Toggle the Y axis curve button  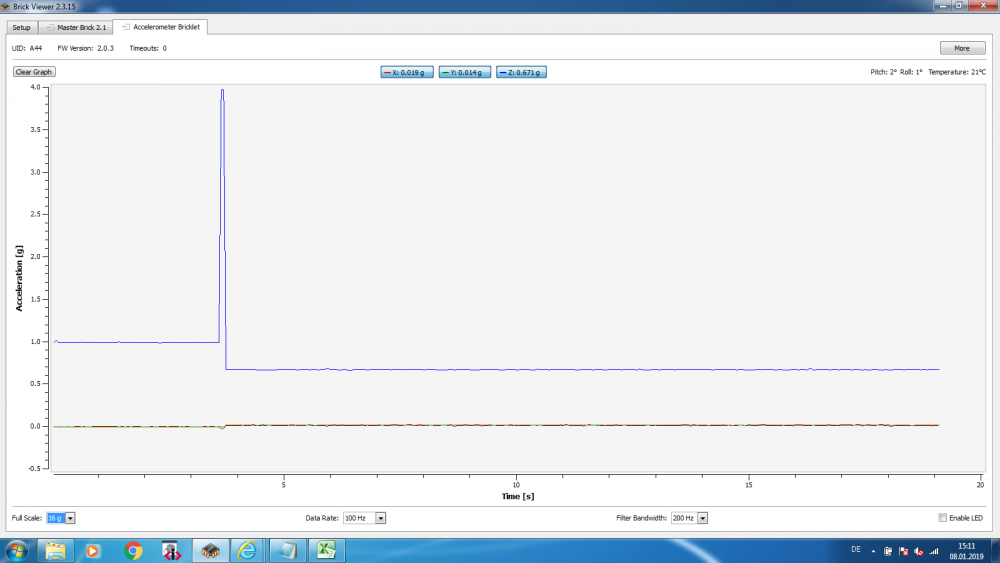465,72
